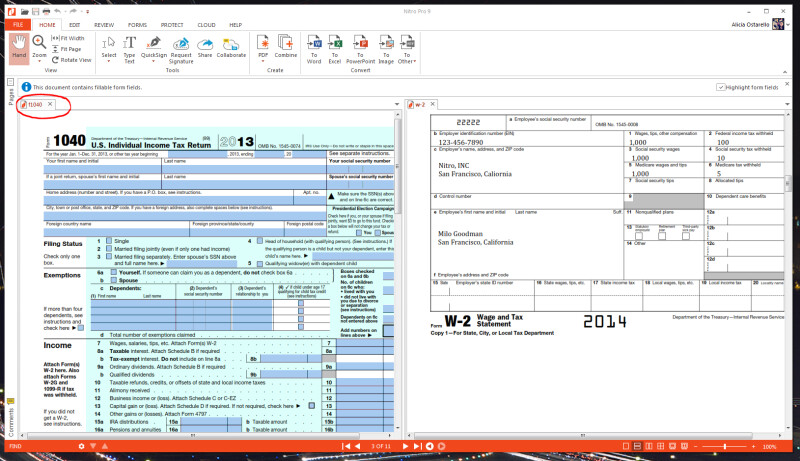Open the To Other convert options
The image size is (800, 461).
(x=407, y=49)
